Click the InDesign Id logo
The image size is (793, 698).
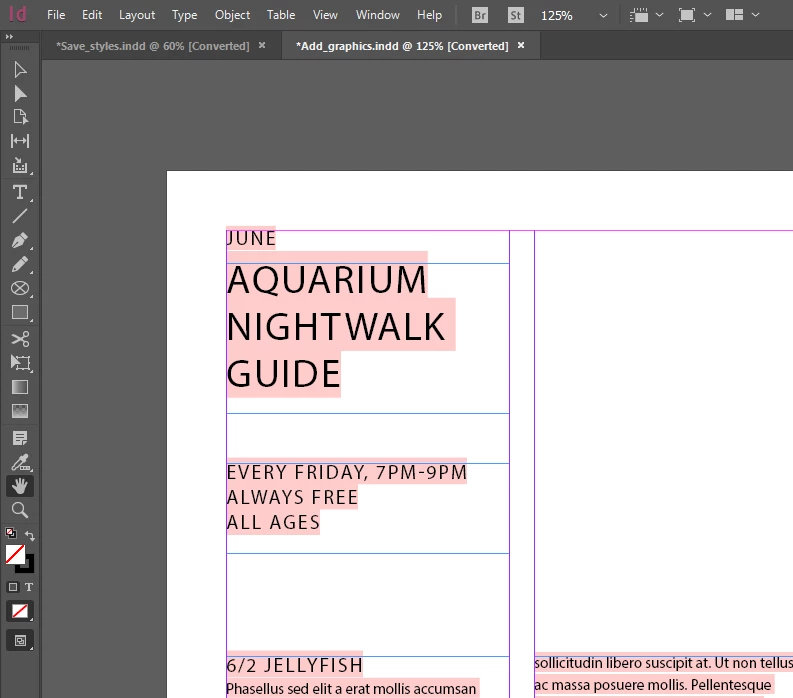[x=18, y=14]
